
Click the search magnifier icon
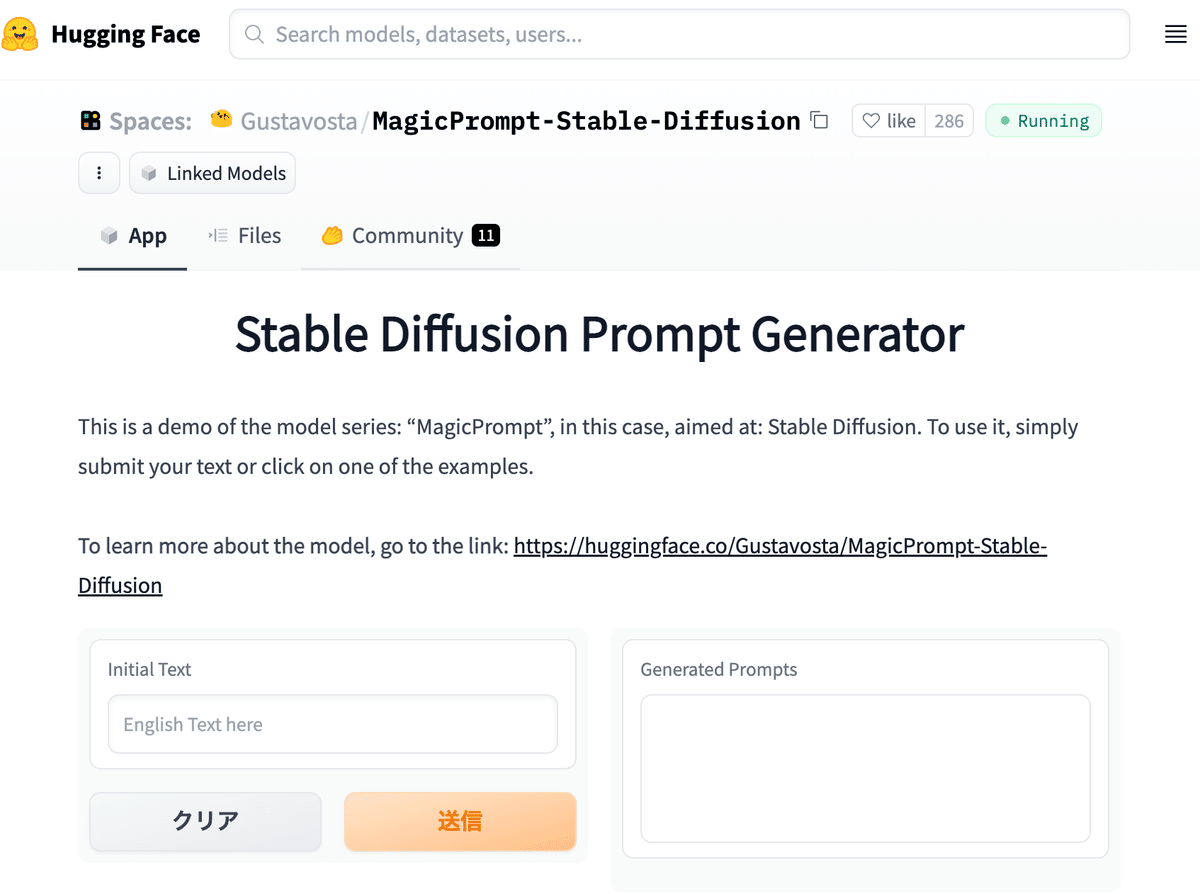click(254, 34)
